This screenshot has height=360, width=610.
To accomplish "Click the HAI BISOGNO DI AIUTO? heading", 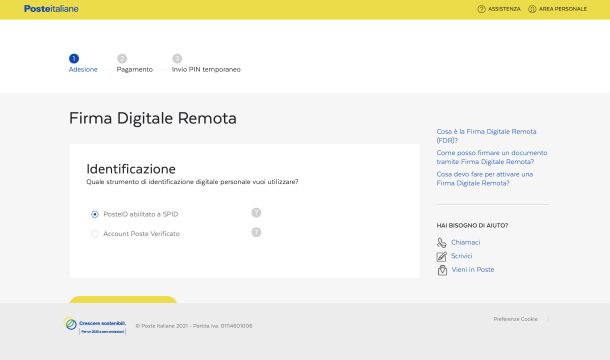I will [472, 225].
